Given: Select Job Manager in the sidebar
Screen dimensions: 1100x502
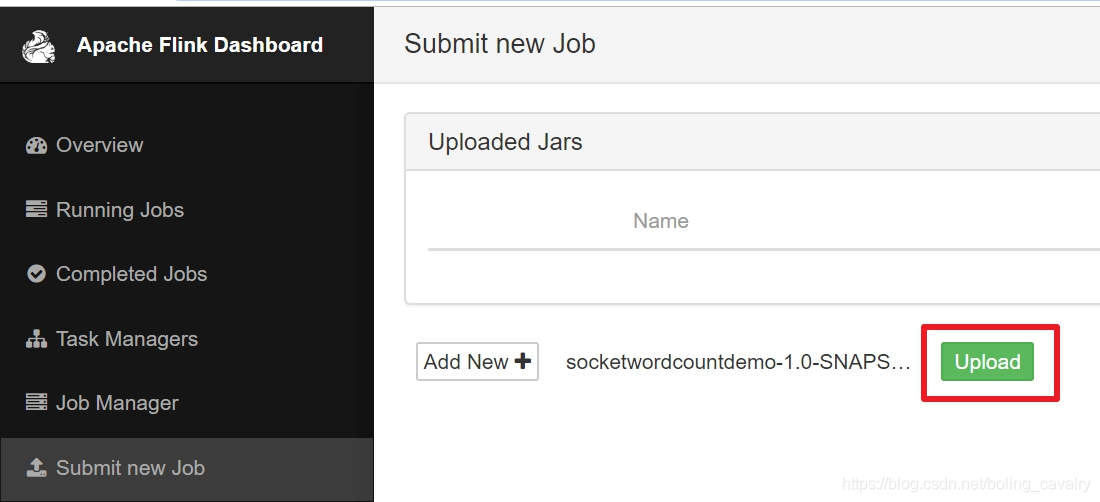Looking at the screenshot, I should click(x=117, y=403).
